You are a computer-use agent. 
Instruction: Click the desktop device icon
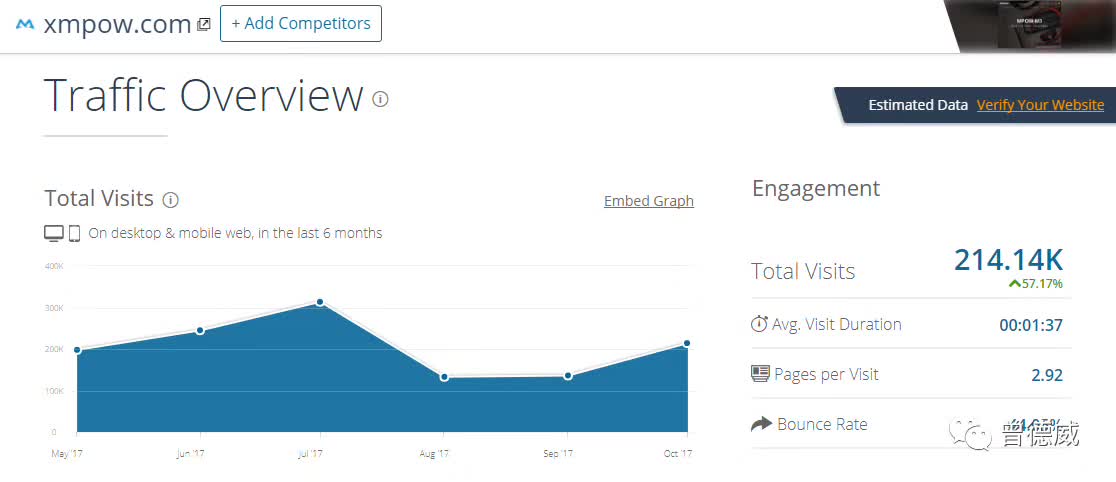[x=54, y=233]
